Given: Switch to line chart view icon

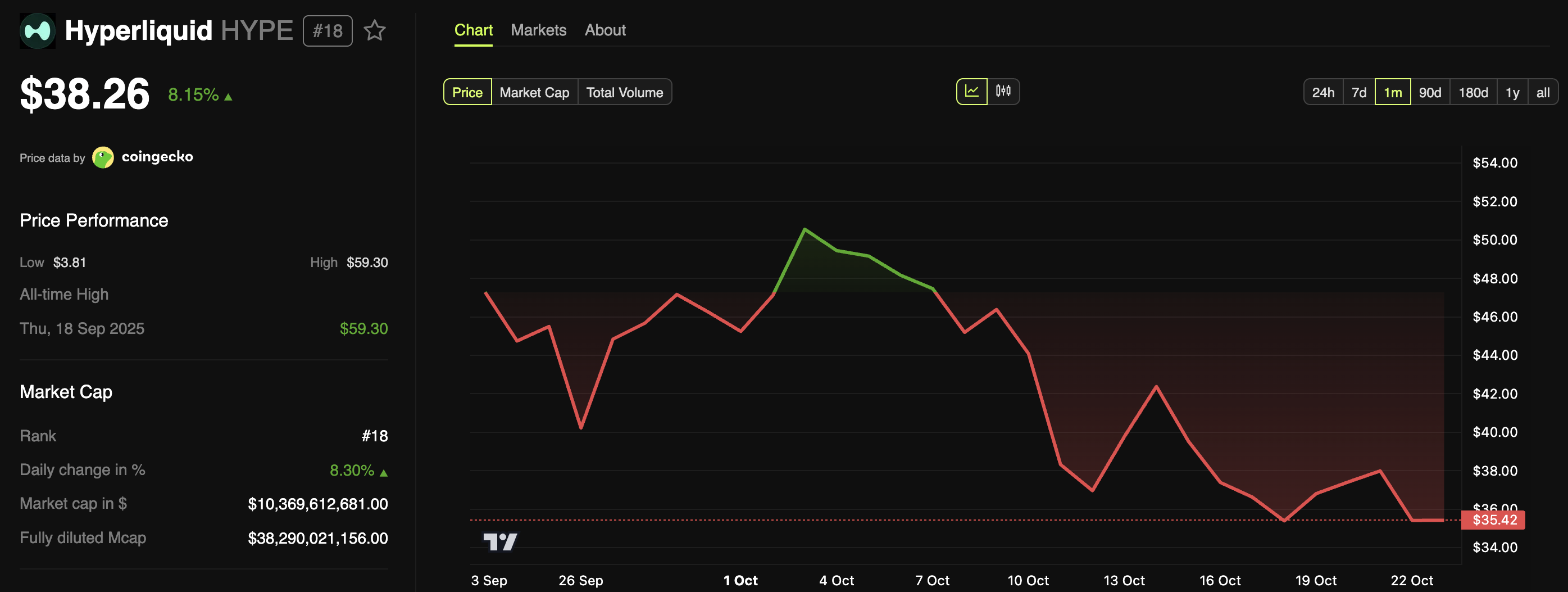Looking at the screenshot, I should pyautogui.click(x=972, y=91).
